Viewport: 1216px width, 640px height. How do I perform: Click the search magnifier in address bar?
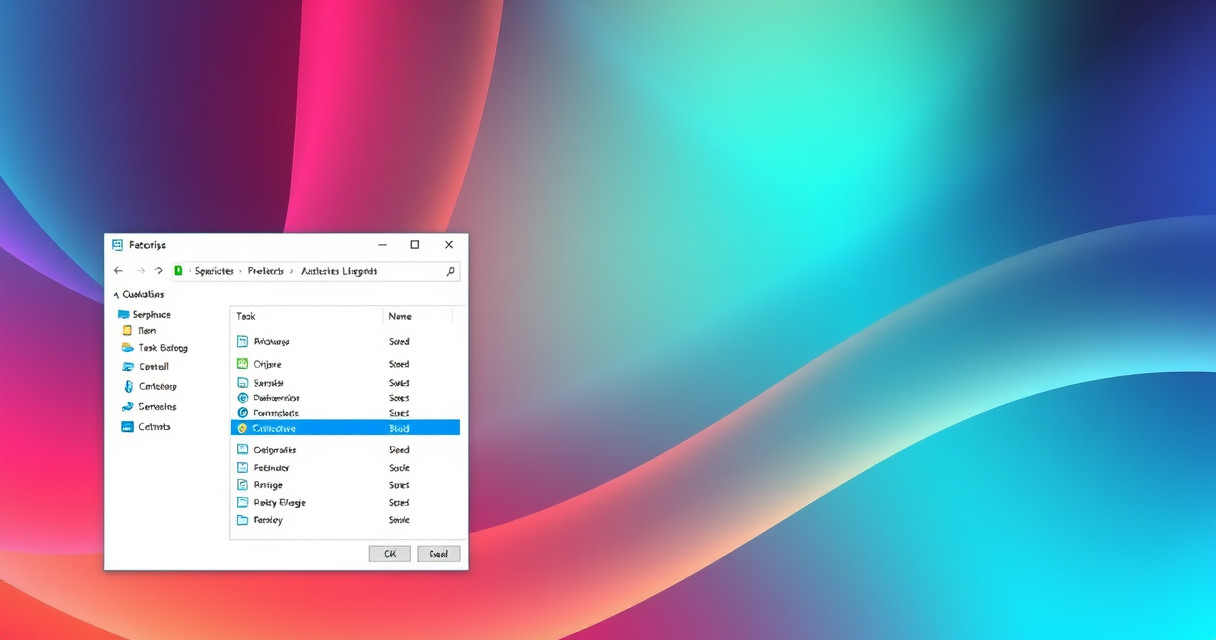[451, 271]
